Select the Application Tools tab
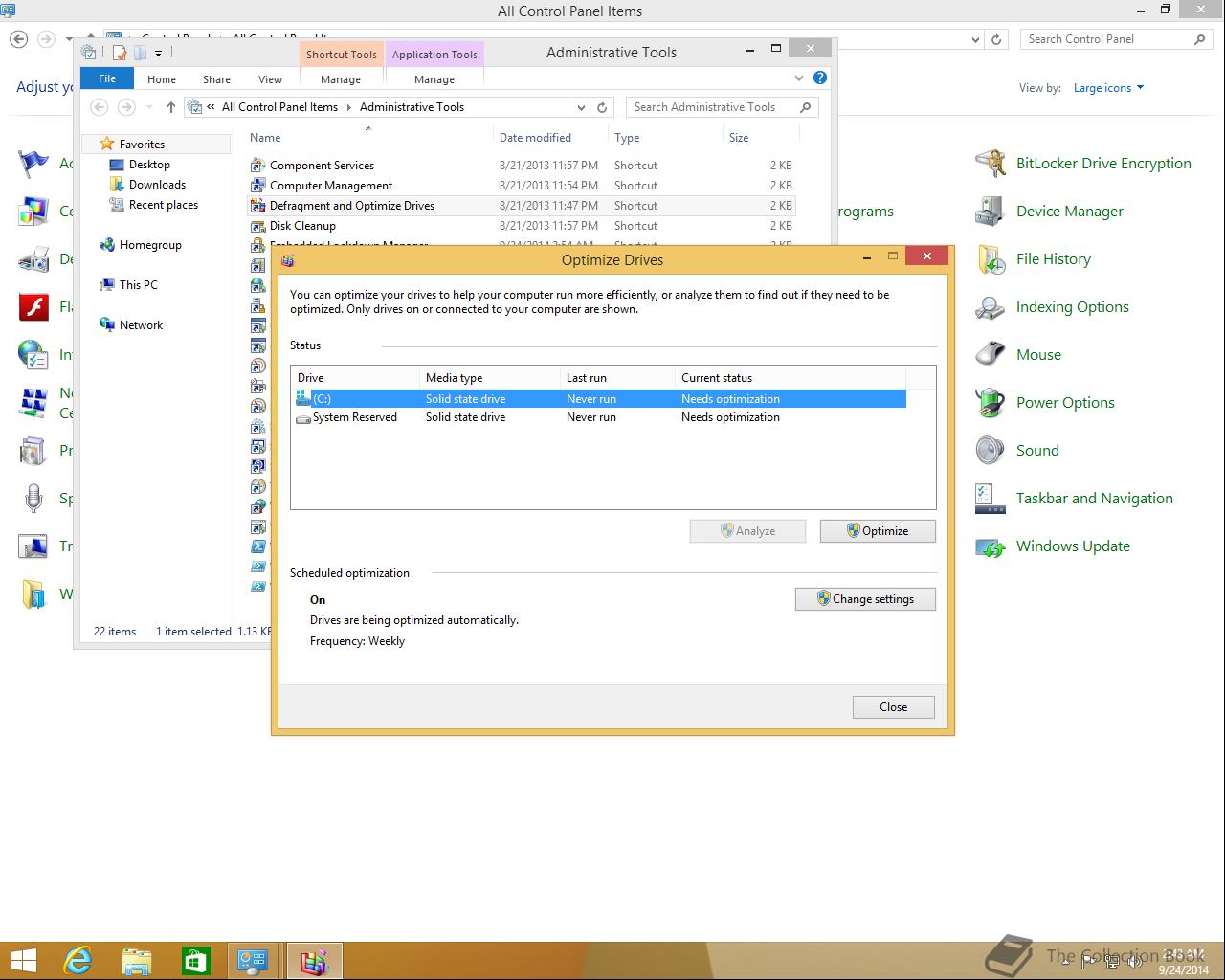 (434, 55)
